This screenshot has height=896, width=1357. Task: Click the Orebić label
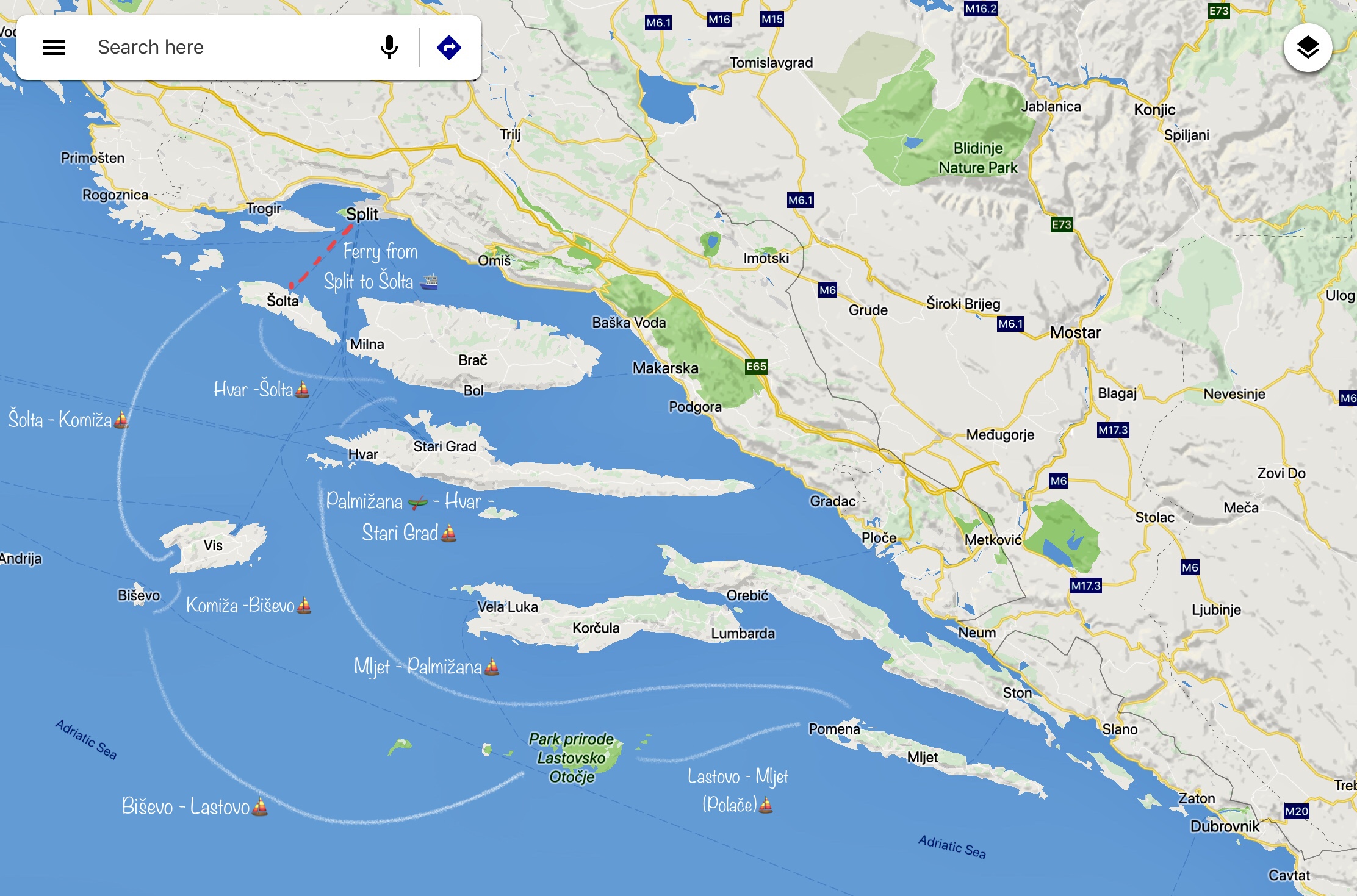(747, 595)
